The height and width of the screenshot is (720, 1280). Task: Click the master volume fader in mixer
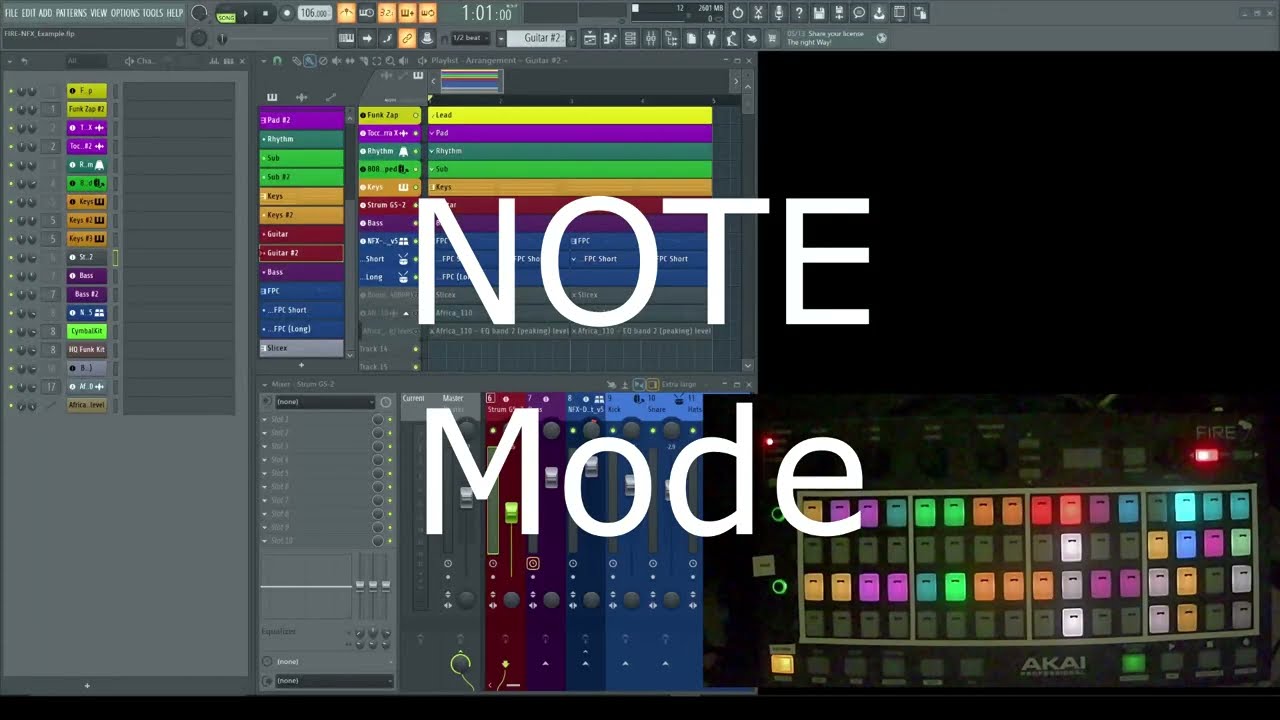point(466,498)
